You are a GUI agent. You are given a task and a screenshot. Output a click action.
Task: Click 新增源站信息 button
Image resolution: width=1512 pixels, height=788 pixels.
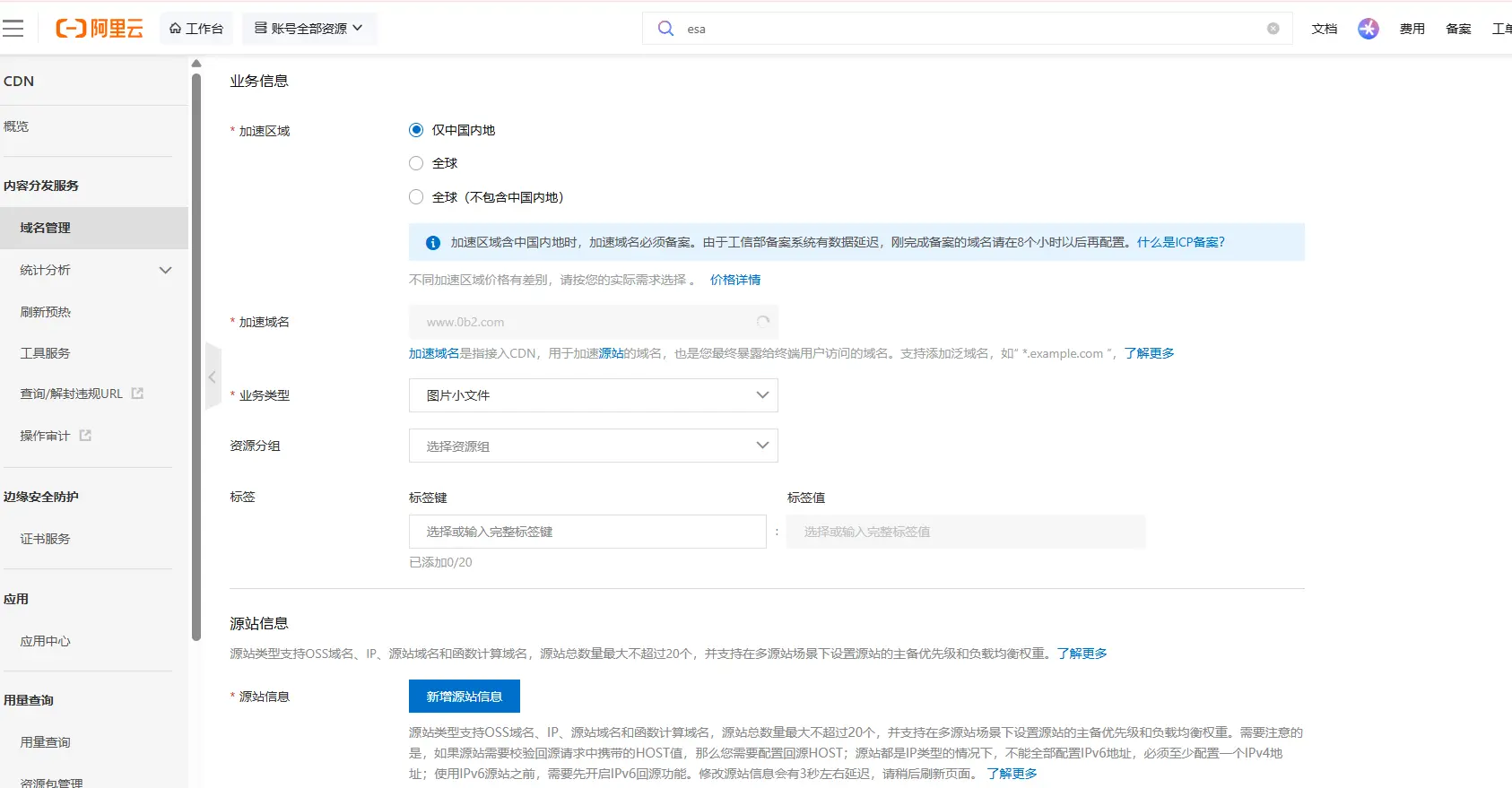tap(465, 697)
